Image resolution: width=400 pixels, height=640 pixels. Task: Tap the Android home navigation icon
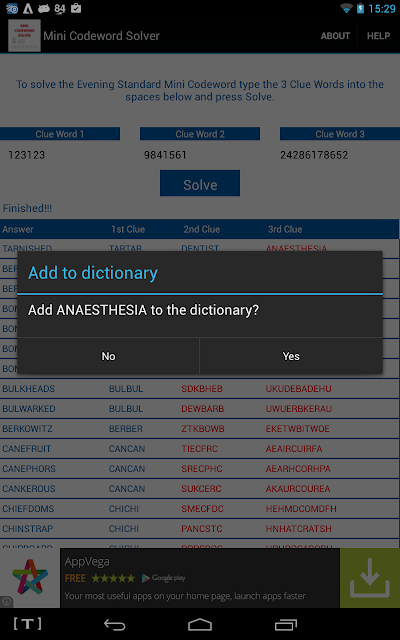point(200,624)
